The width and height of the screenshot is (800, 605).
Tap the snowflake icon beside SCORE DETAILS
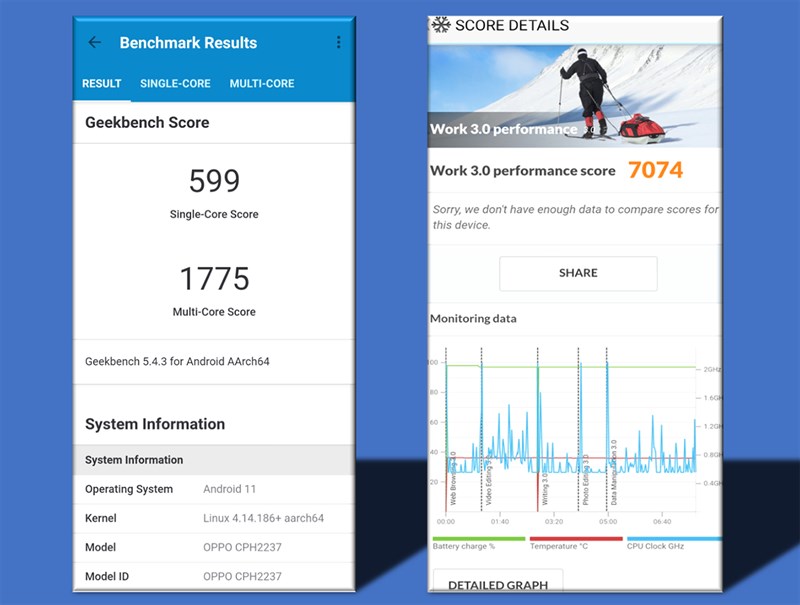point(441,25)
